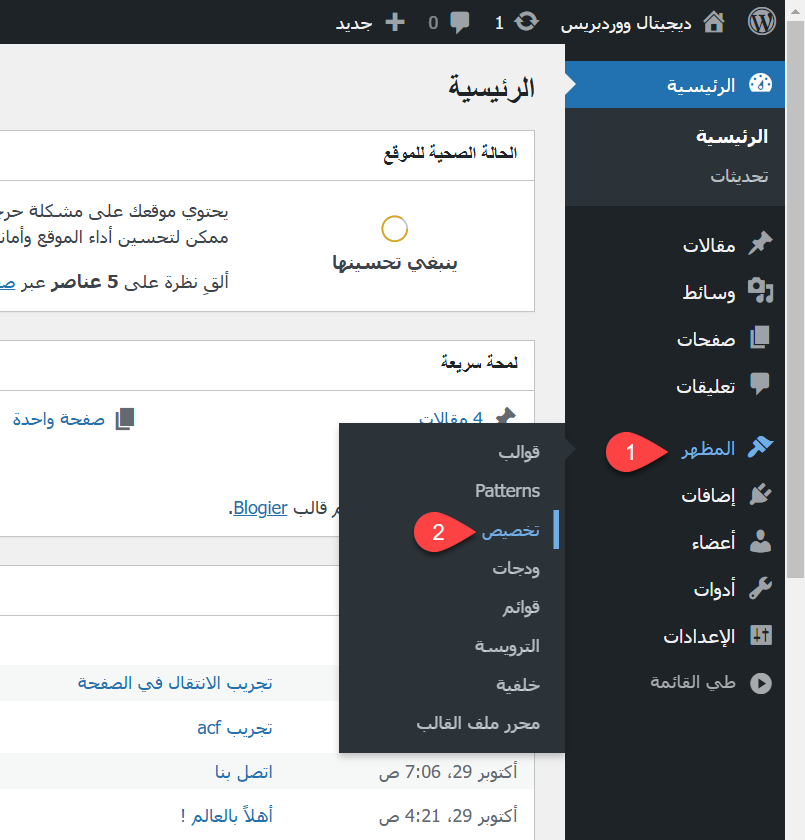The height and width of the screenshot is (840, 805).
Task: Choose قوالب in the appearance submenu
Action: [519, 452]
